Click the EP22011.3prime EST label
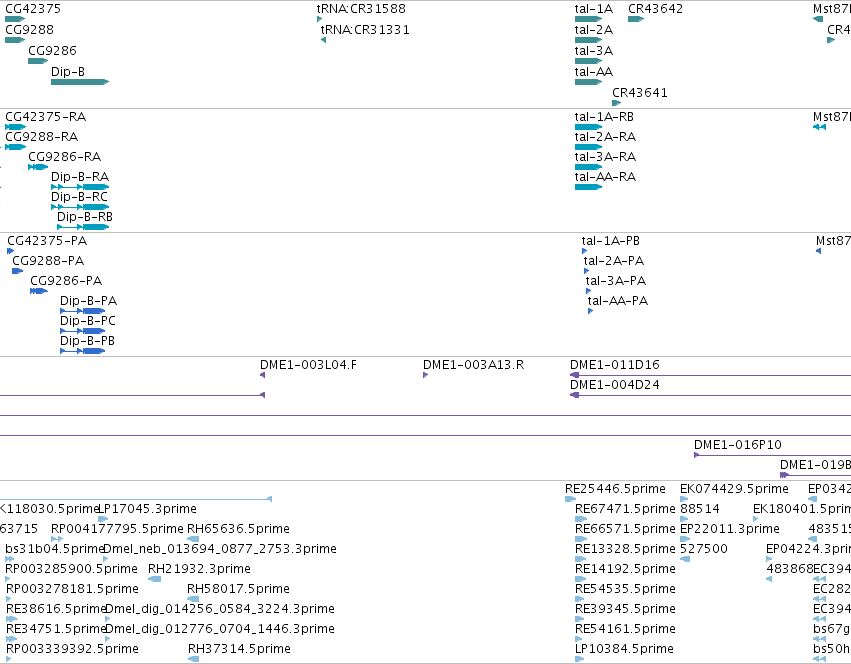This screenshot has height=664, width=851. coord(730,529)
